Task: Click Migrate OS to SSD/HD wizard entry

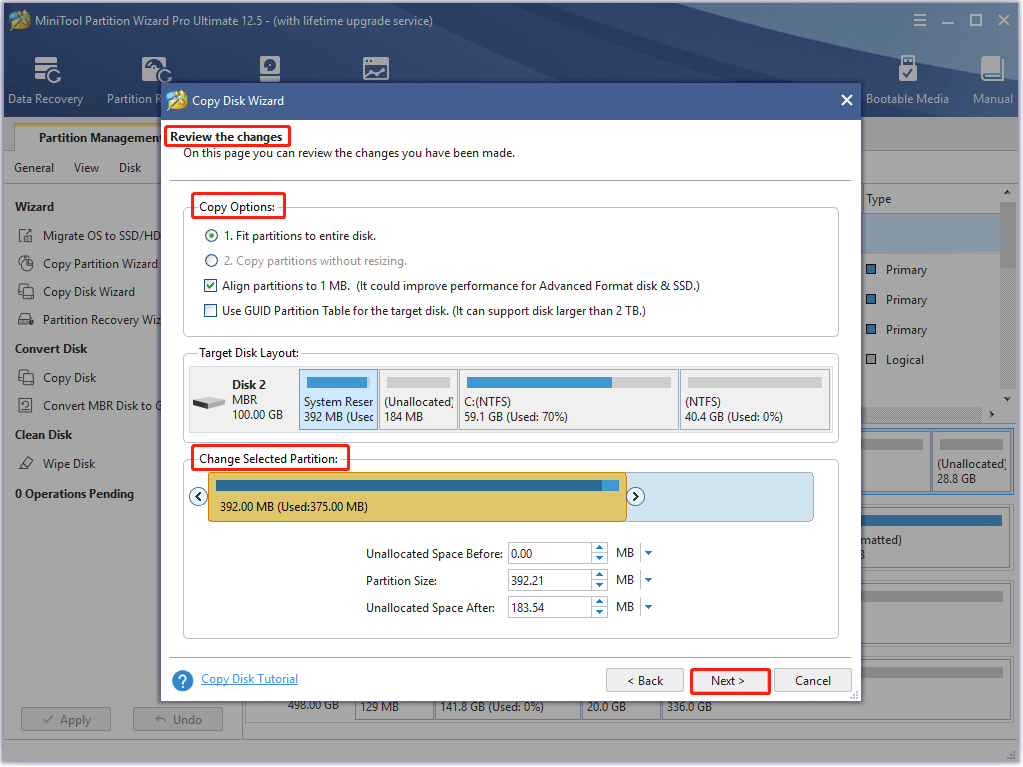Action: [x=89, y=235]
